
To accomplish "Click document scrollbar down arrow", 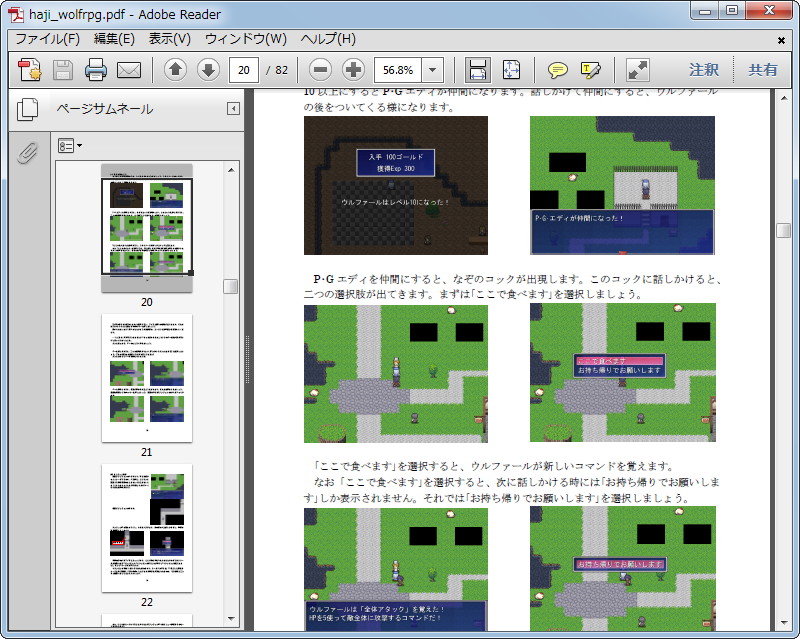I will [784, 623].
